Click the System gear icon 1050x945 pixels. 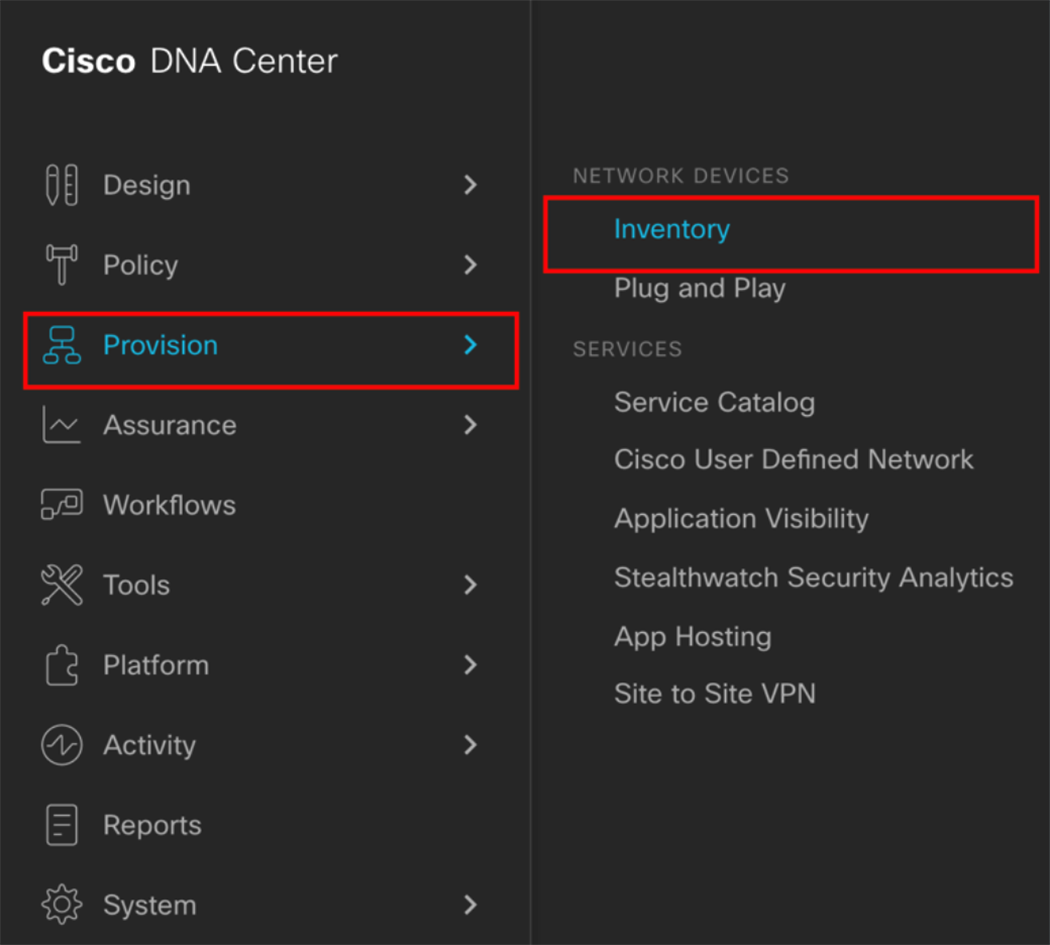click(62, 905)
